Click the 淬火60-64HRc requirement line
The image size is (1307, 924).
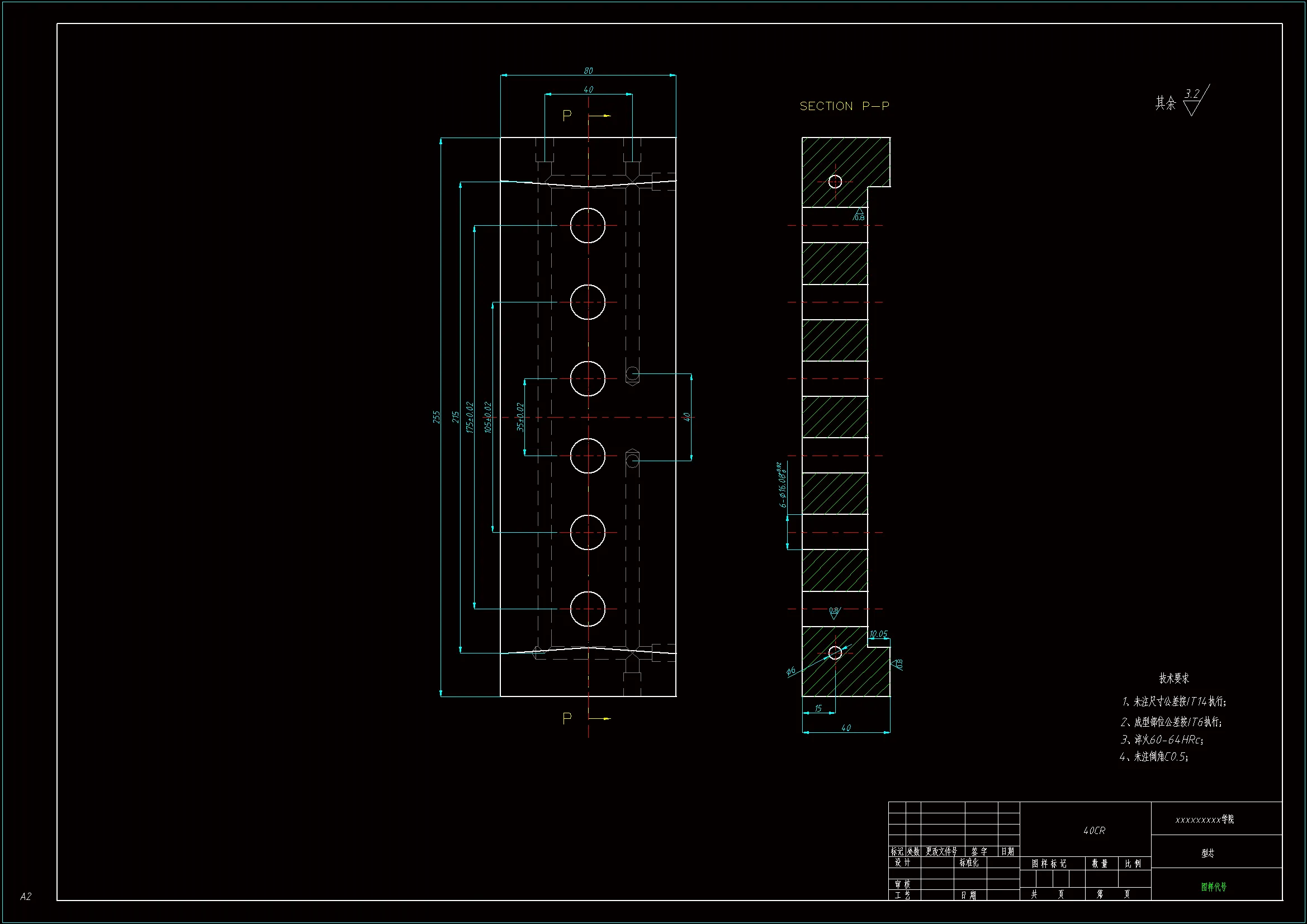1161,740
